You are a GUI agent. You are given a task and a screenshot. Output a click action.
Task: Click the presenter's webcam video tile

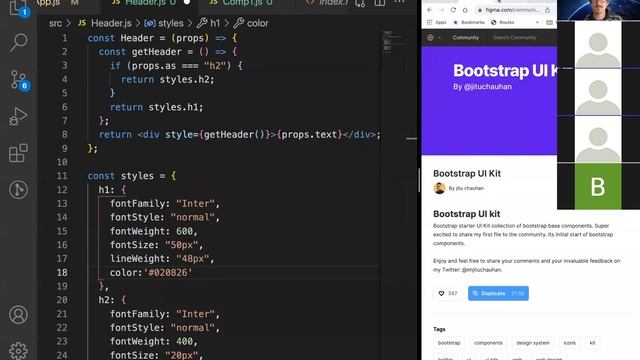[x=598, y=10]
